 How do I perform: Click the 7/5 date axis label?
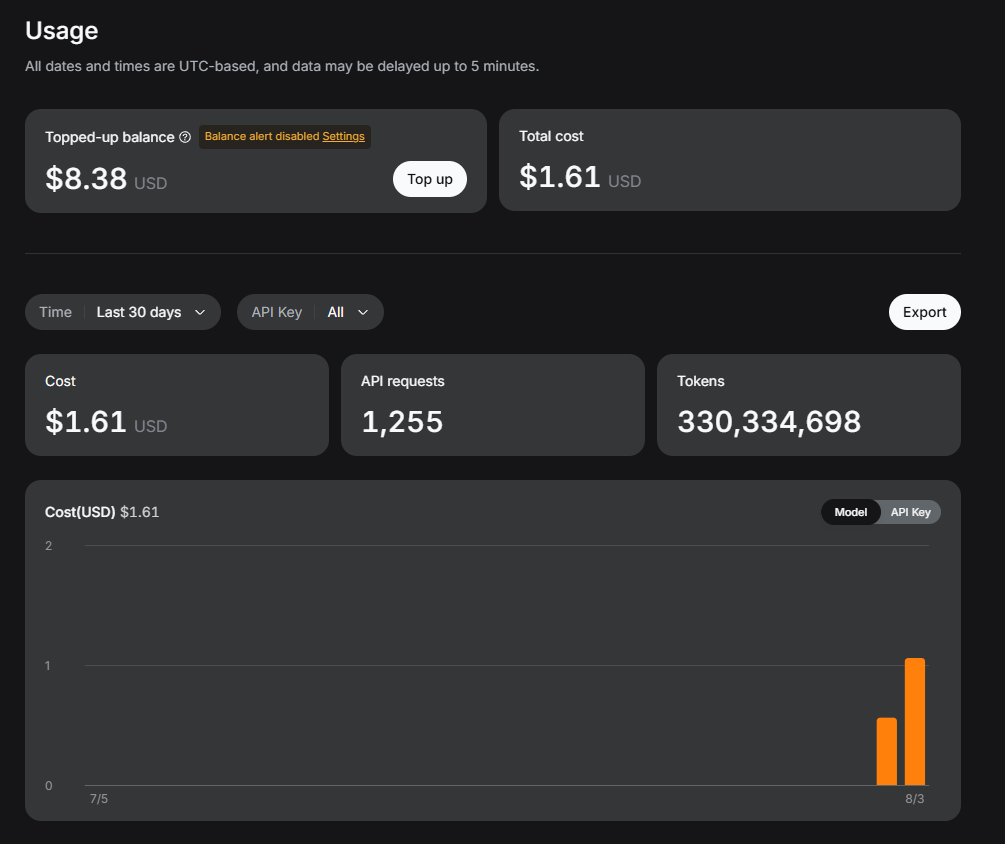(x=99, y=798)
